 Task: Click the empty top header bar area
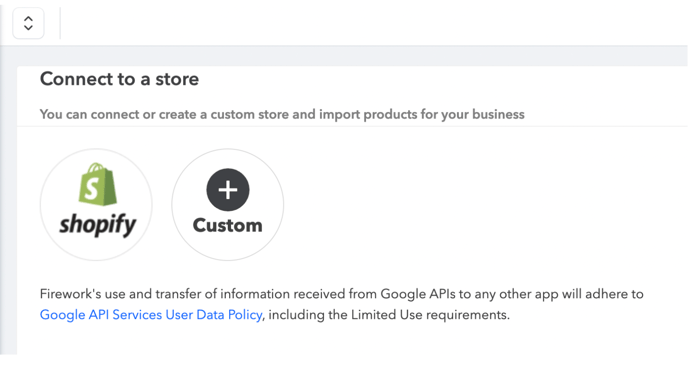click(x=373, y=23)
